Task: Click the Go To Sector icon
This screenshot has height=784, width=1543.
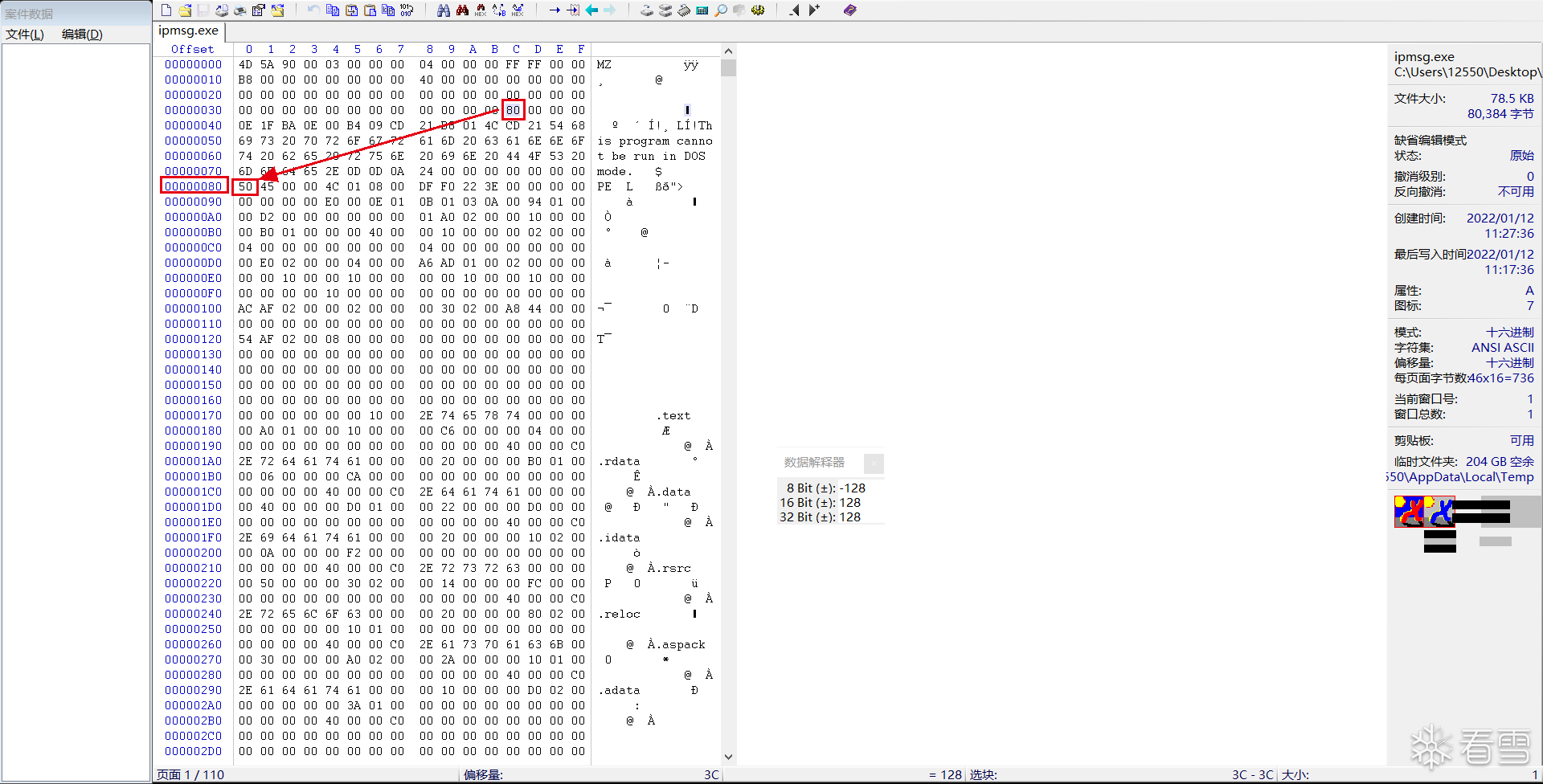Action: (573, 10)
